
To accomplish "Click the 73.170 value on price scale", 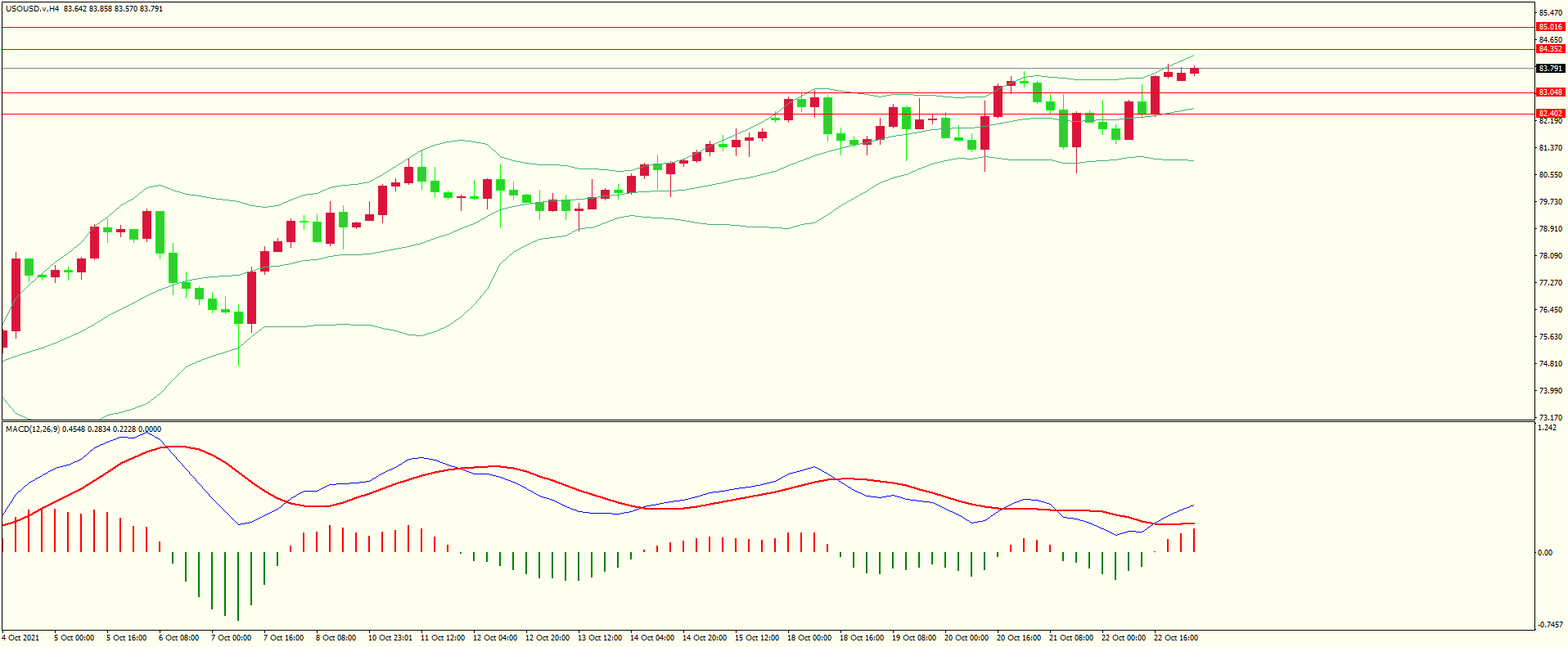I will click(1550, 418).
